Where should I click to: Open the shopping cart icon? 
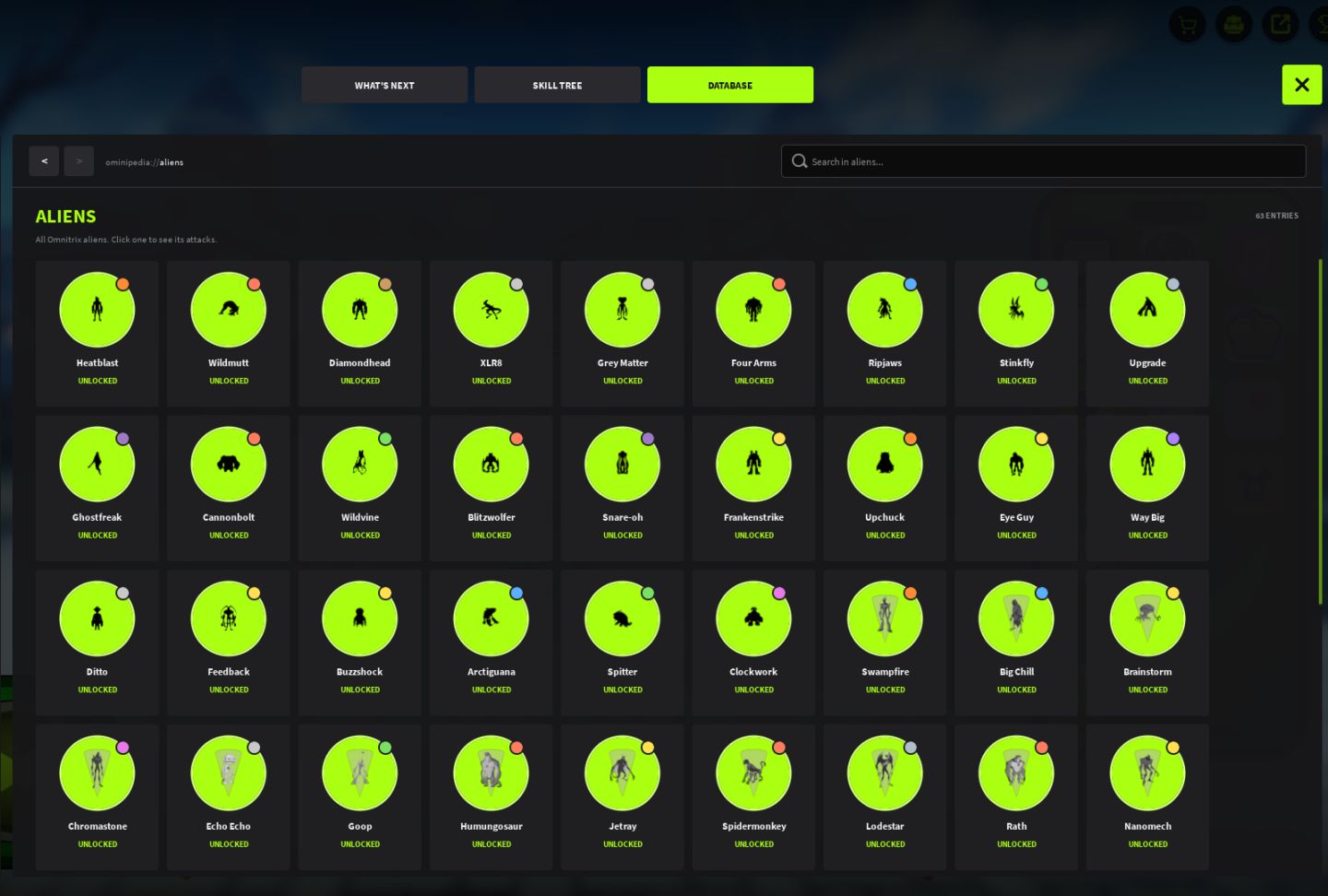point(1188,24)
